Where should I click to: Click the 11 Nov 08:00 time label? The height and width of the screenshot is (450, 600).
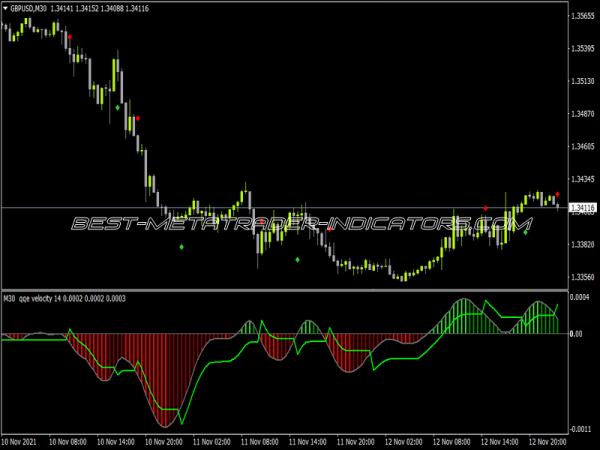(260, 442)
